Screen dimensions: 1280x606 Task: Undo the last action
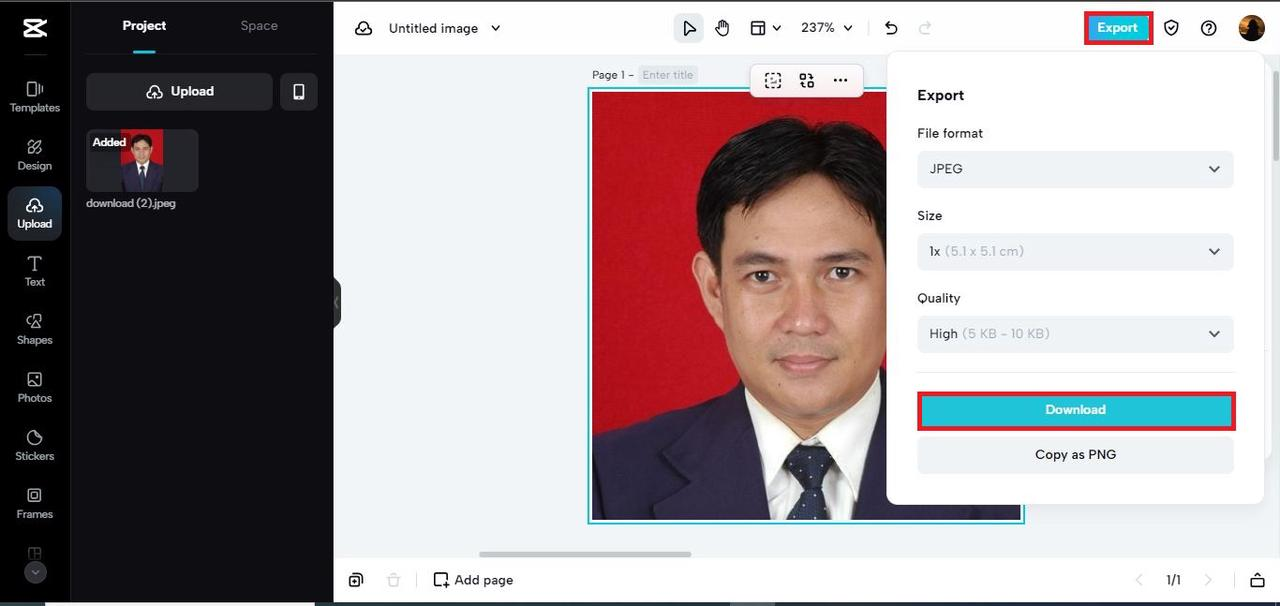pos(891,28)
